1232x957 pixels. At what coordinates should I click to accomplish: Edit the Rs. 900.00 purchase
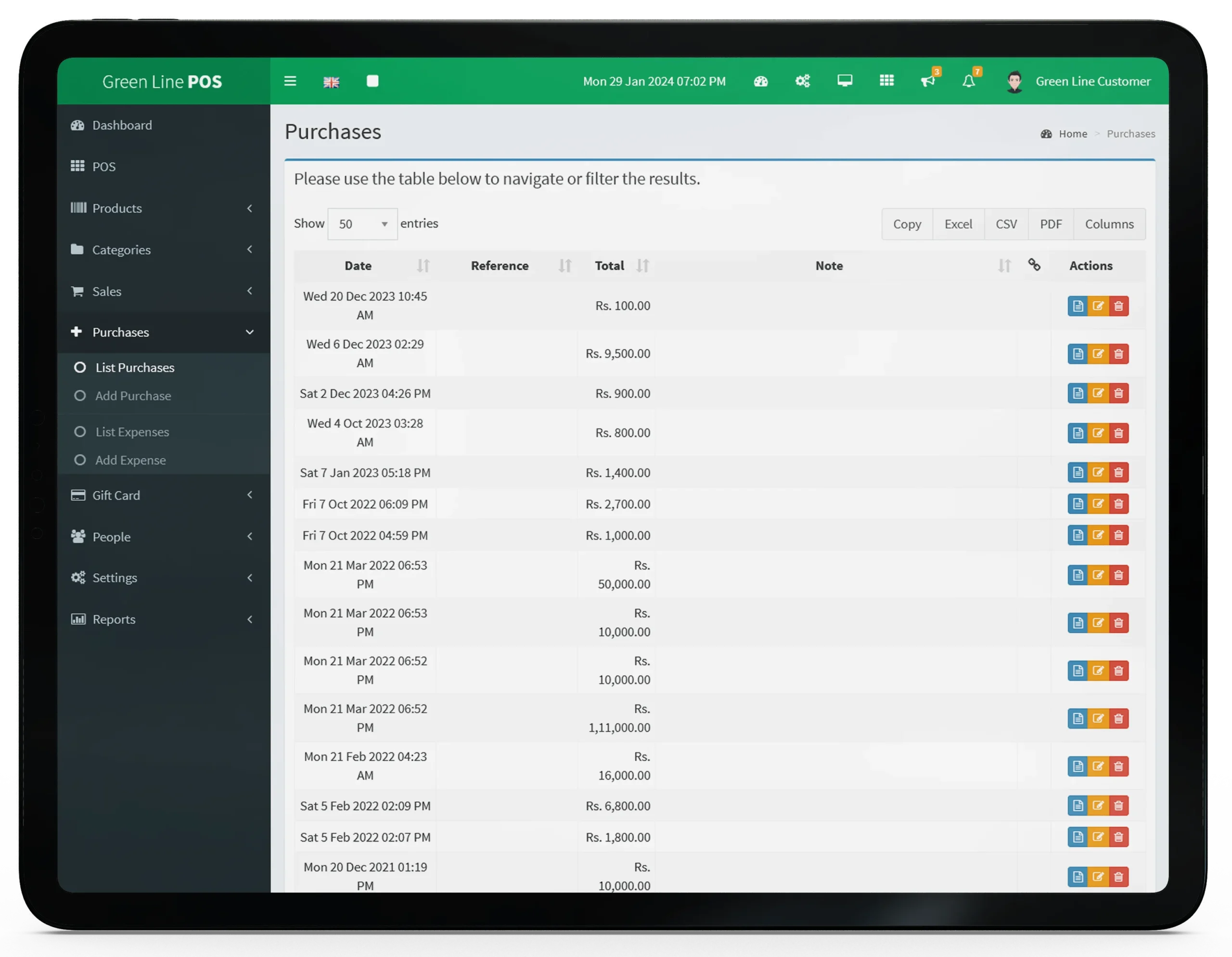(1098, 393)
